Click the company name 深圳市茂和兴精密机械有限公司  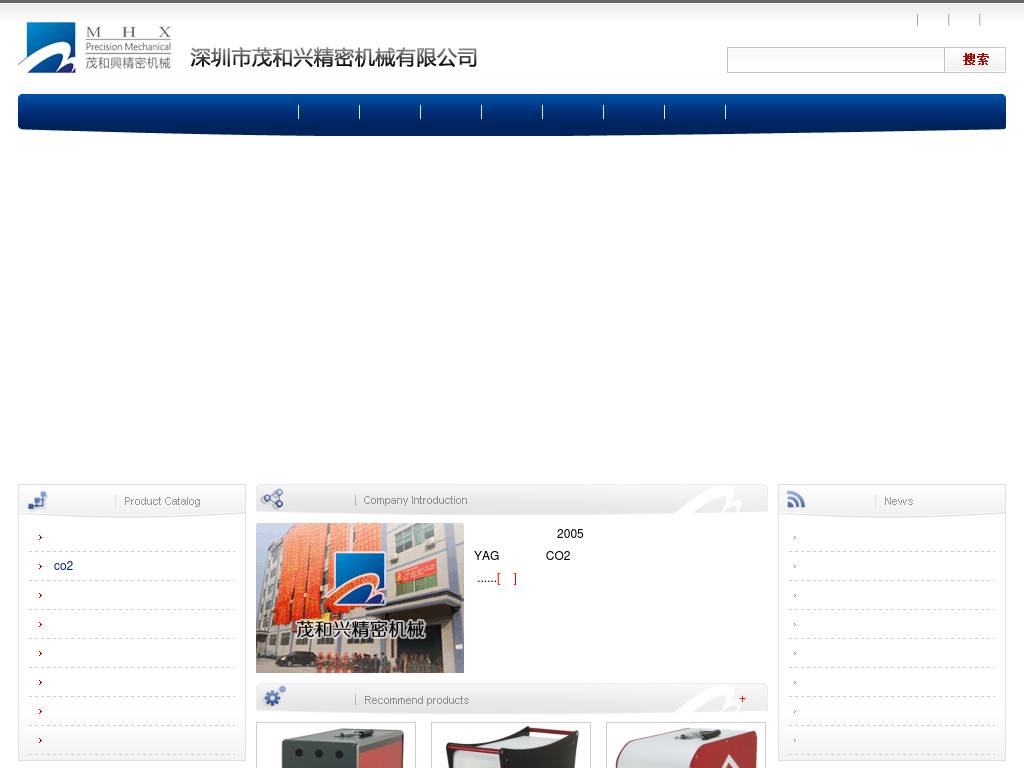click(x=334, y=58)
